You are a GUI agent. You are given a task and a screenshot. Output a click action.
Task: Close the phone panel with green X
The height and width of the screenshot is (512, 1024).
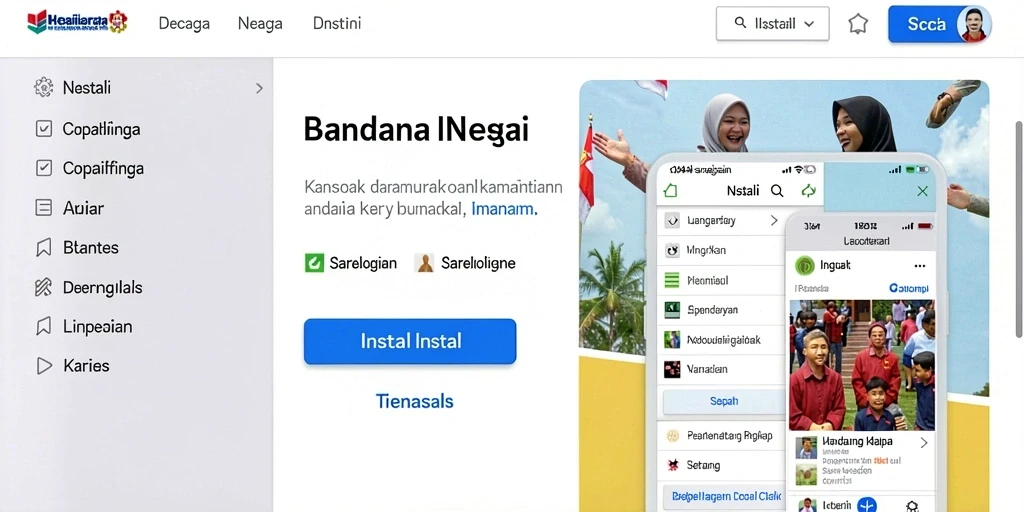(922, 191)
